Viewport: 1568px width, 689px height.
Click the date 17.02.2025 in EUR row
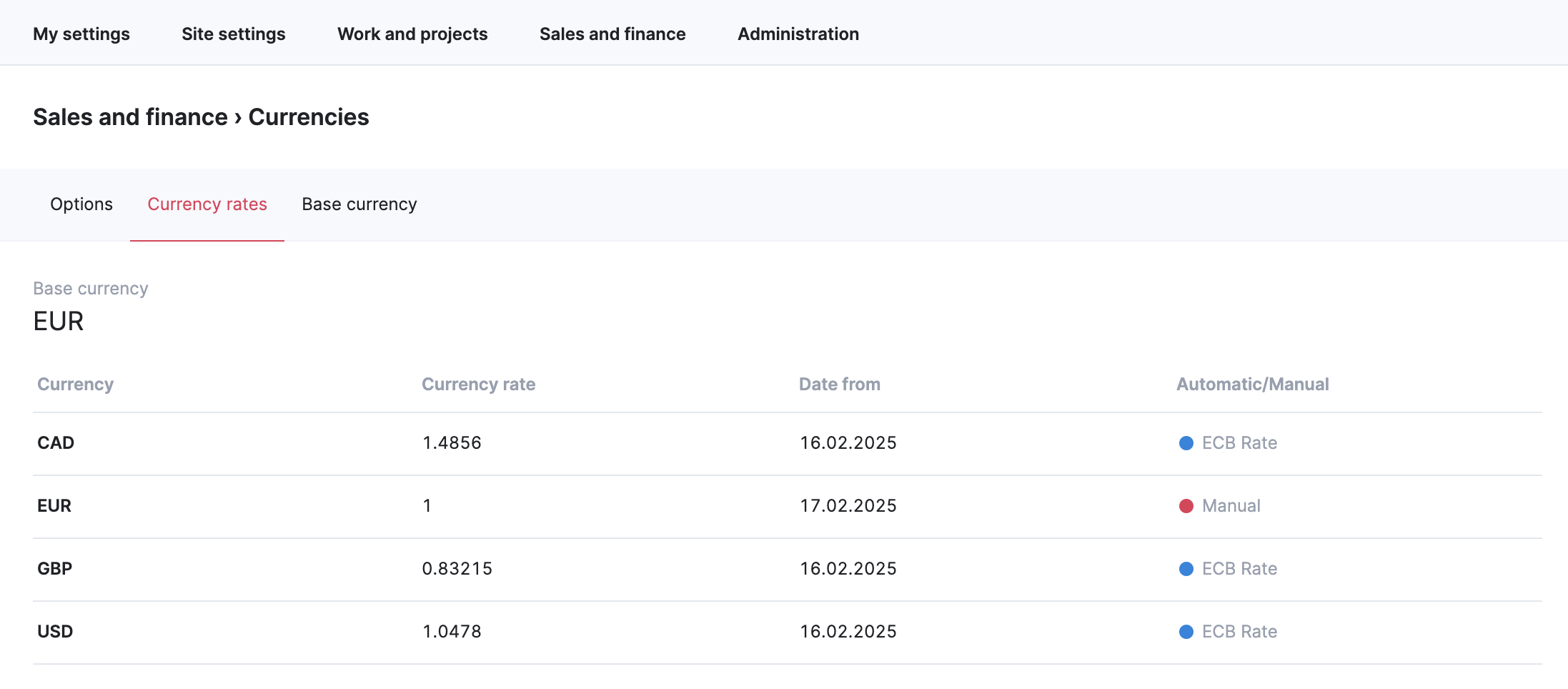848,506
